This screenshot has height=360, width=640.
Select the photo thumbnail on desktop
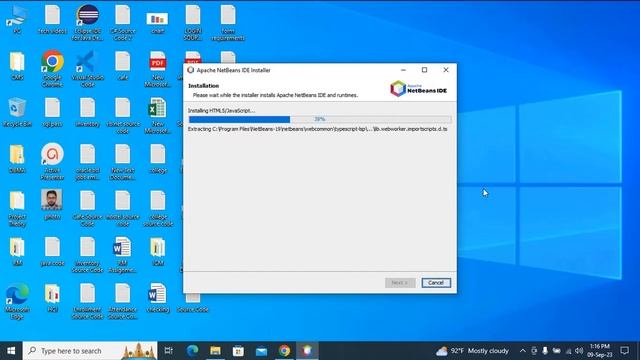52,204
